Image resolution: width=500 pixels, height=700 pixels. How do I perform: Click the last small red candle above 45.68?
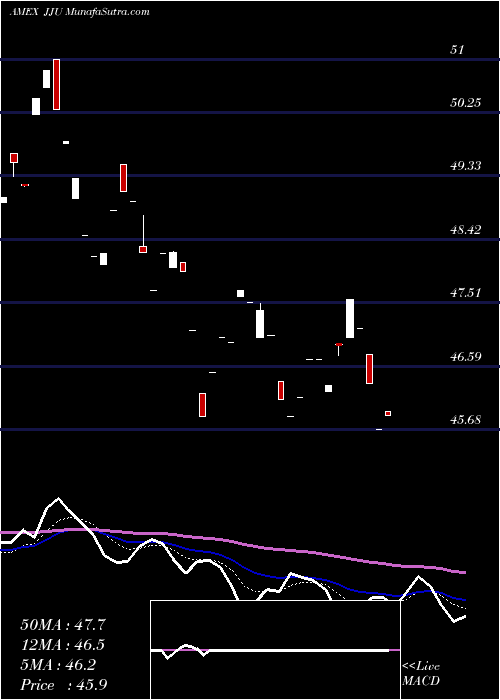coord(388,413)
